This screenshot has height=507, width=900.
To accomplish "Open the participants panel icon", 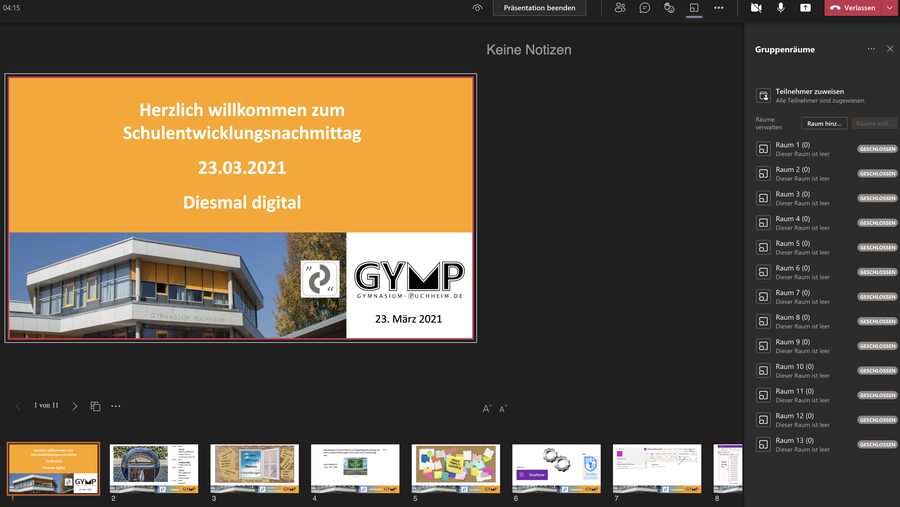I will coord(620,8).
